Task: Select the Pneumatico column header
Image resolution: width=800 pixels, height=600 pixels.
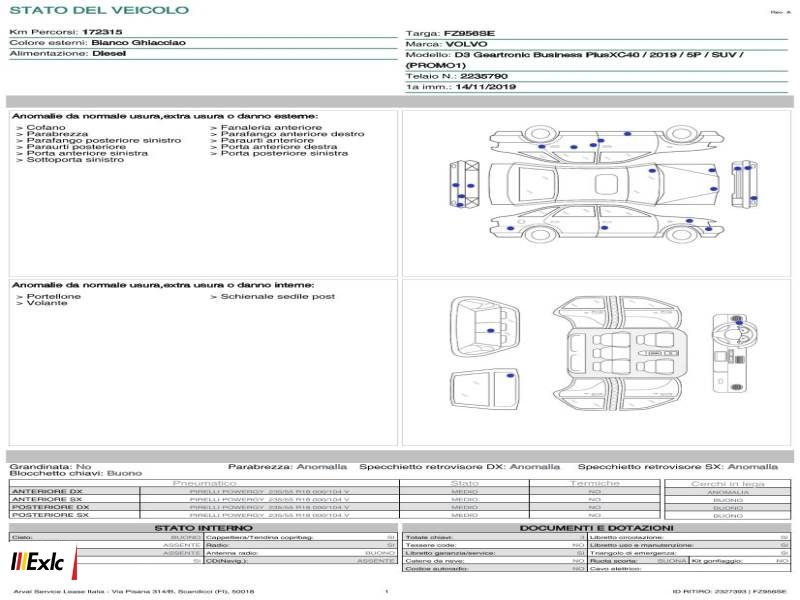Action: 204,483
